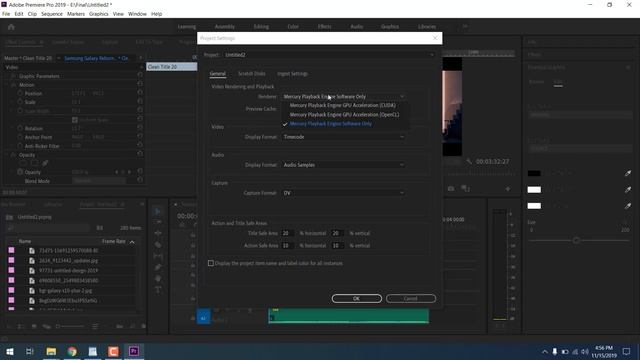Open the Audio workspace
Viewport: 640px width, 360px height.
357,27
